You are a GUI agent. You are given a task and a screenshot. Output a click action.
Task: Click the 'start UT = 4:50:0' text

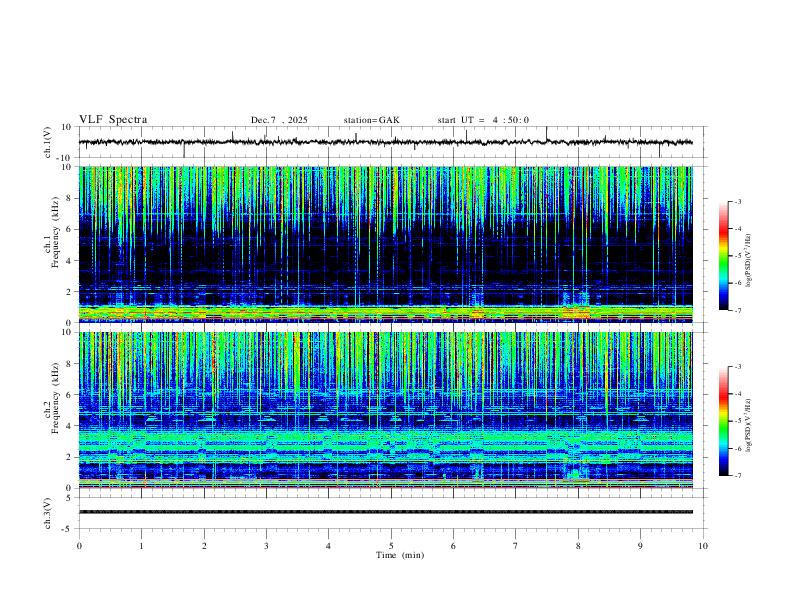pos(483,120)
